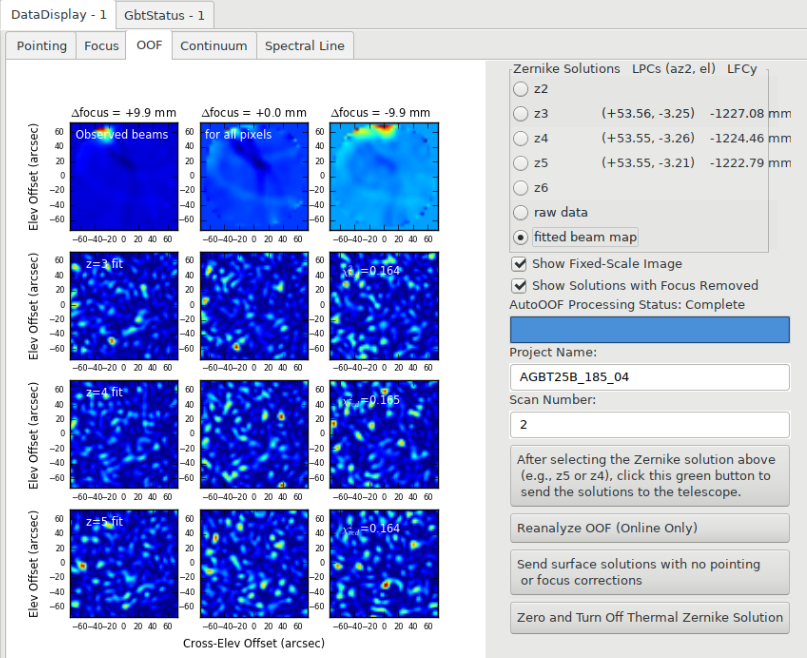Send surface solutions with no pointing corrections

650,572
